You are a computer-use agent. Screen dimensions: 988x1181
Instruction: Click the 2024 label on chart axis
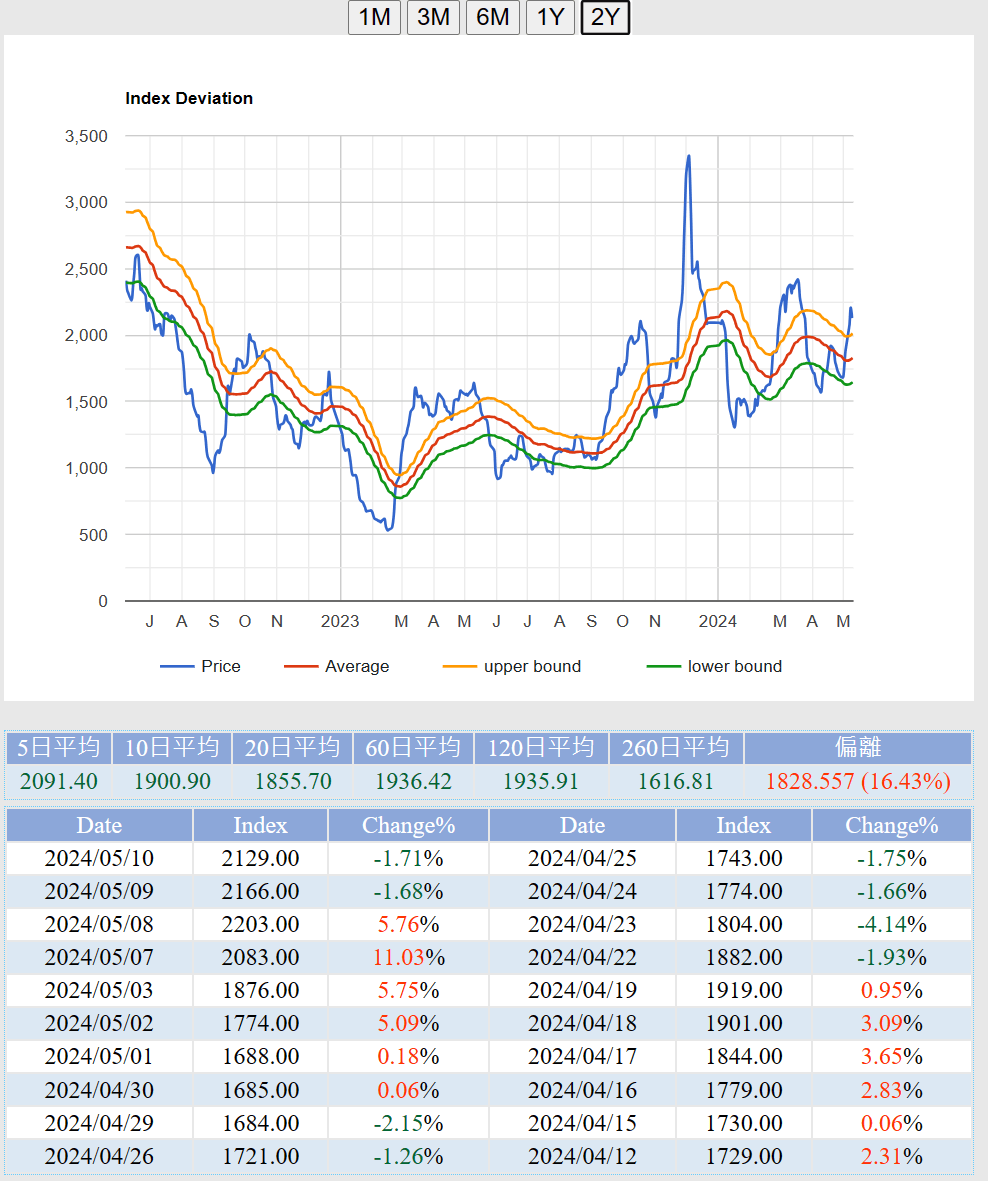click(717, 622)
